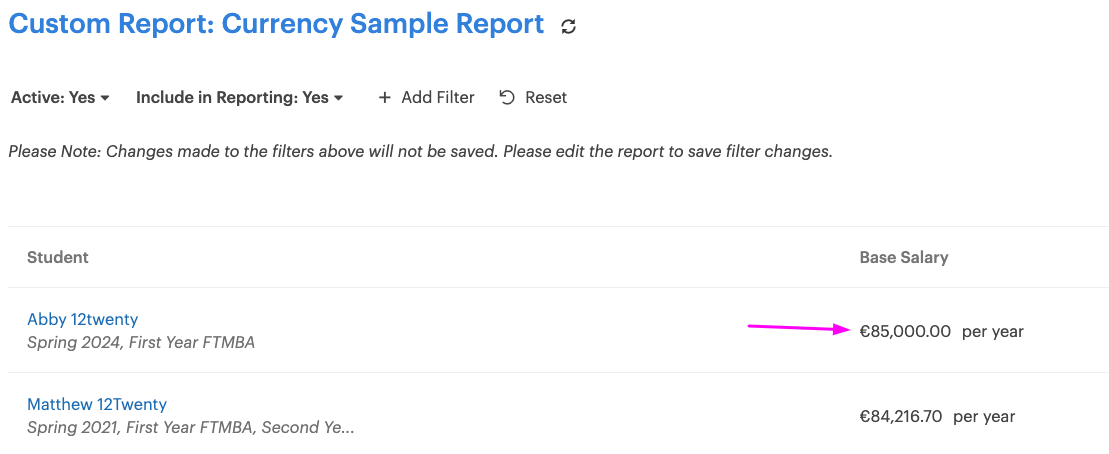
Task: Click the plus icon before Add Filter
Action: [384, 98]
